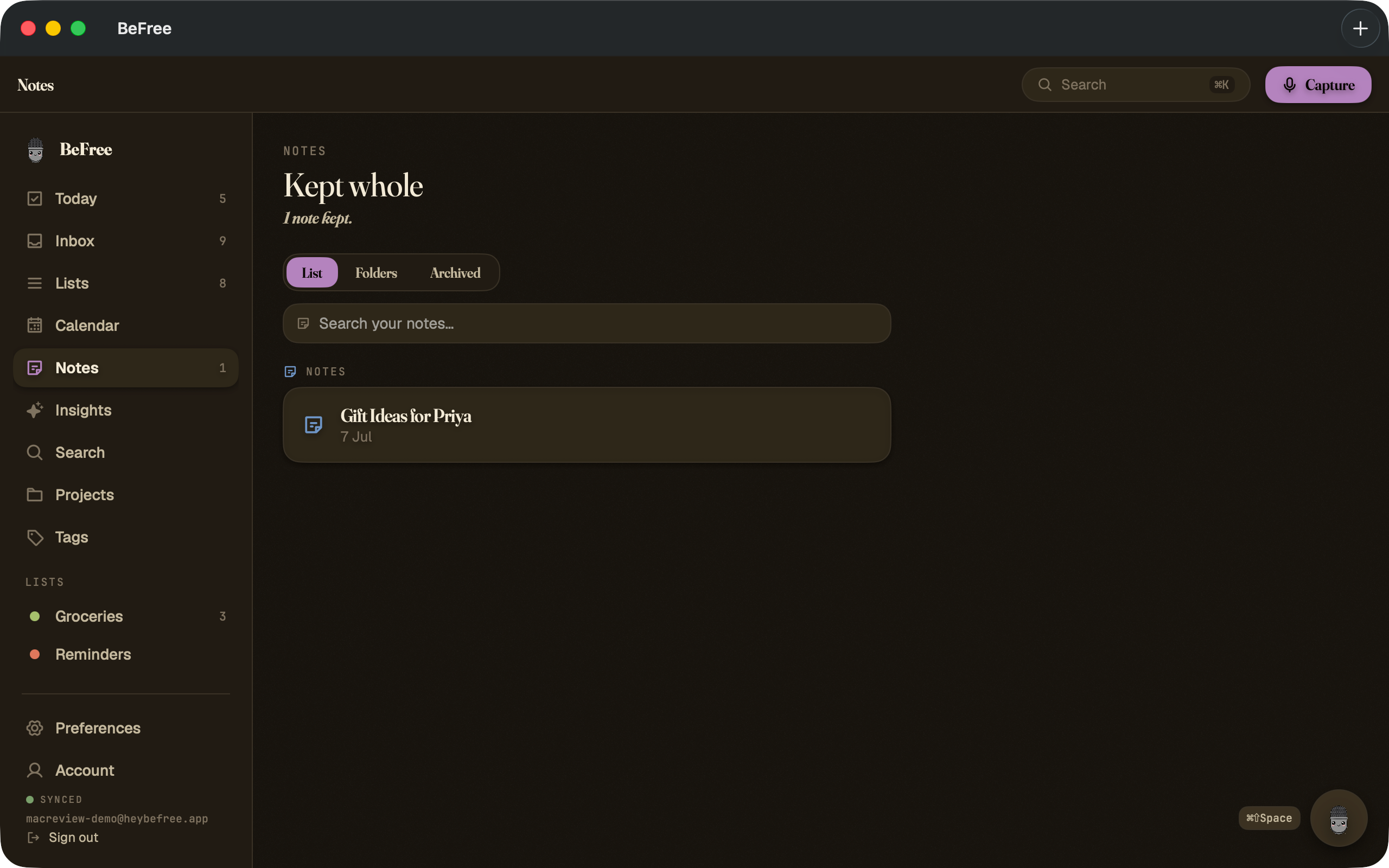Click the blue icon beside NOTES heading
The image size is (1389, 868).
pyautogui.click(x=290, y=372)
